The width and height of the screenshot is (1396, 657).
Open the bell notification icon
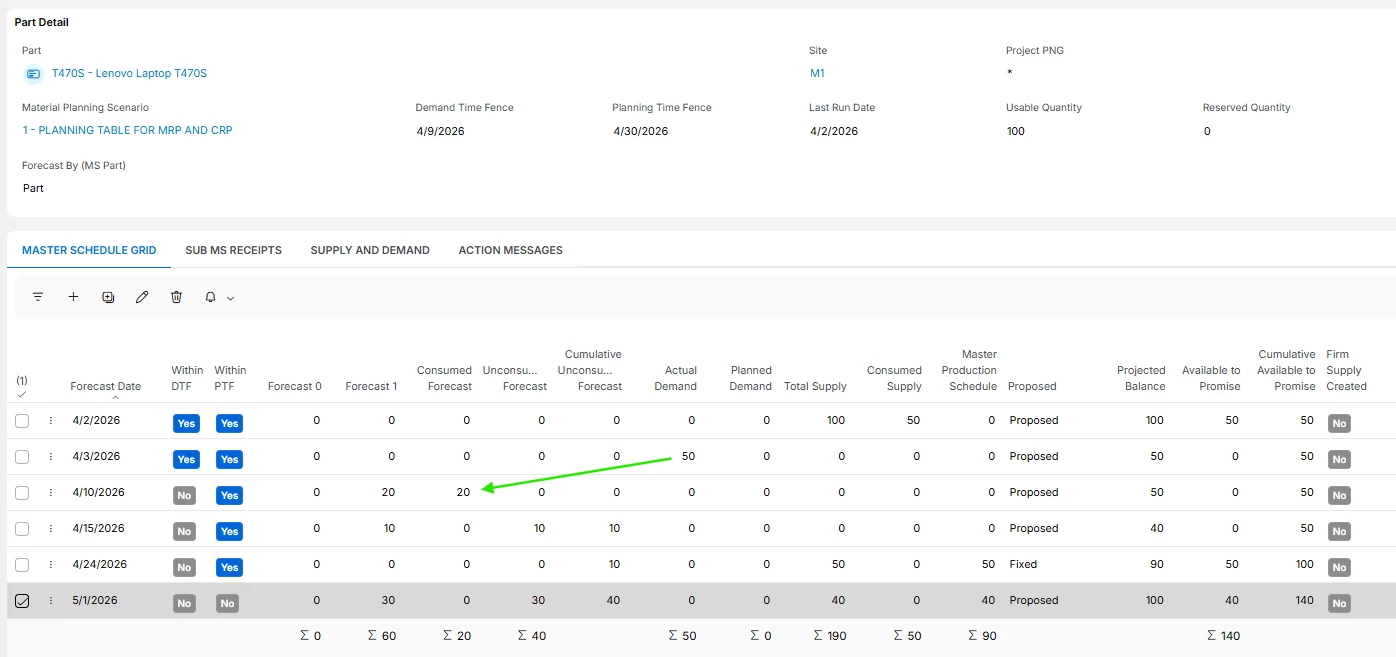pyautogui.click(x=211, y=297)
